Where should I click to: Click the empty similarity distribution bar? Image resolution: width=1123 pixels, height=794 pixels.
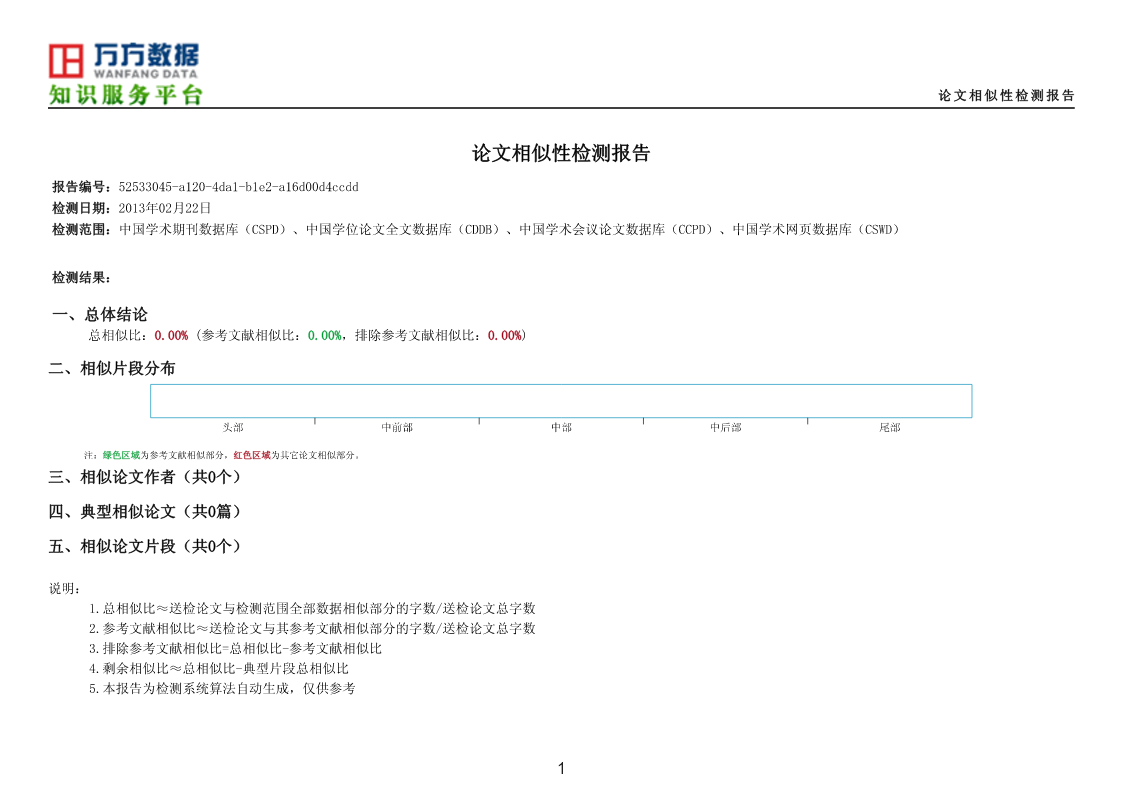pos(561,401)
